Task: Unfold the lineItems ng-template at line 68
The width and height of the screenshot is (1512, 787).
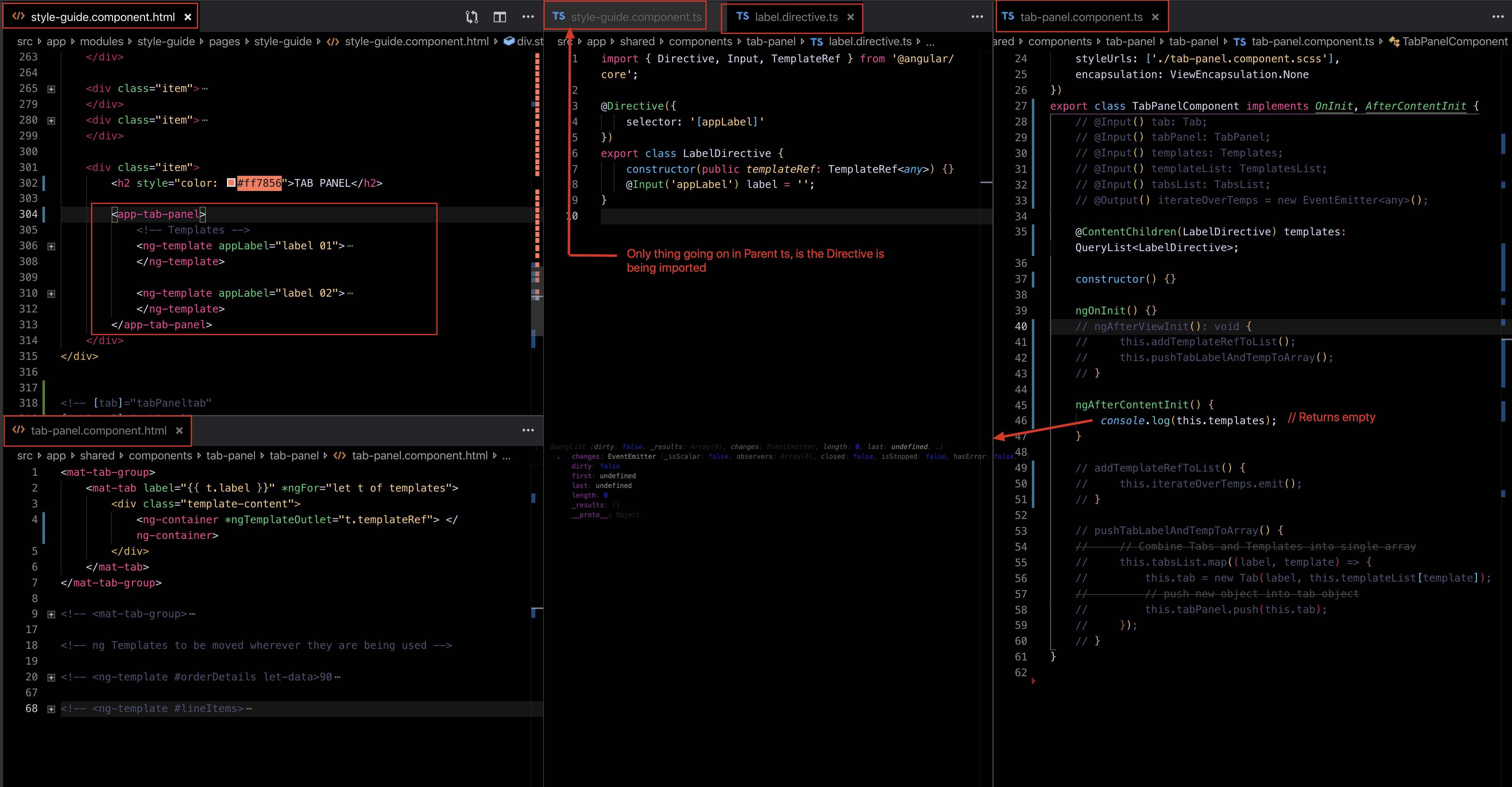Action: pos(51,709)
